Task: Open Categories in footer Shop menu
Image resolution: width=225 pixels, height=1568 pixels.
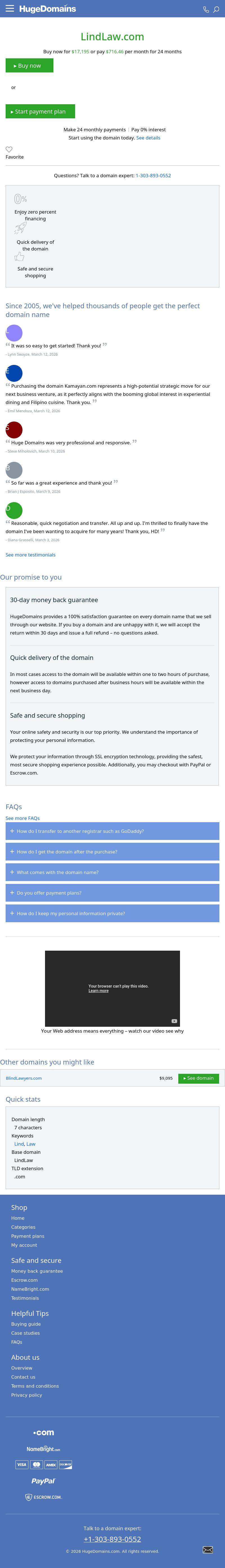Action: [23, 1227]
